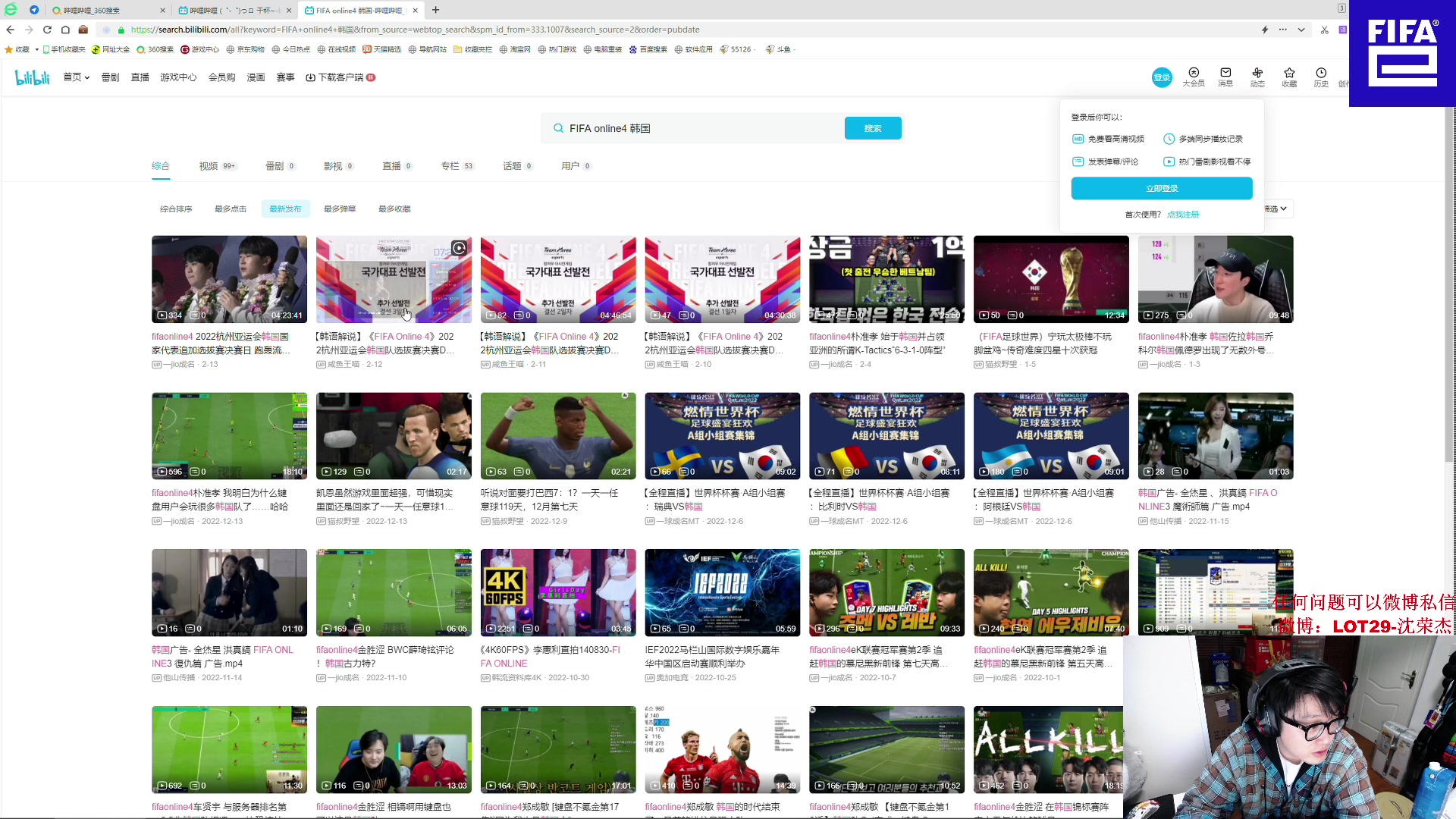Open the 历史 watch history icon
This screenshot has width=1456, height=819.
click(x=1321, y=77)
